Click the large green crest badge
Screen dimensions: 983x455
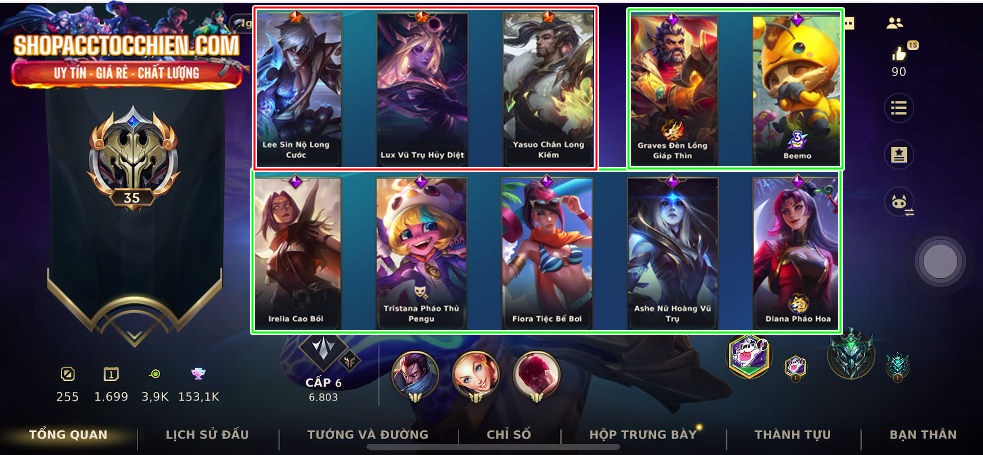[851, 353]
